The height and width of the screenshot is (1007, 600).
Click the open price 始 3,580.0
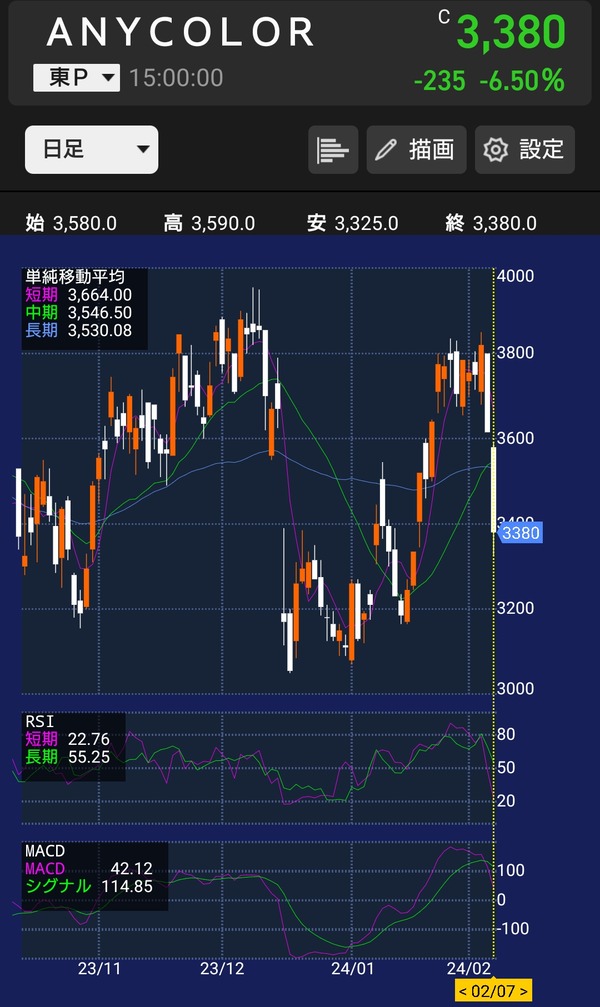click(x=71, y=223)
